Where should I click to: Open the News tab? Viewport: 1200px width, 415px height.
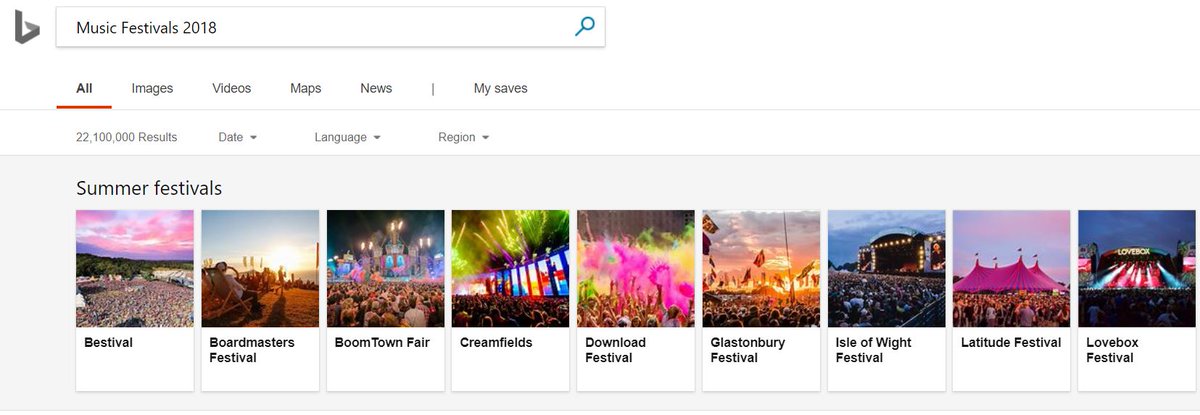(x=376, y=88)
